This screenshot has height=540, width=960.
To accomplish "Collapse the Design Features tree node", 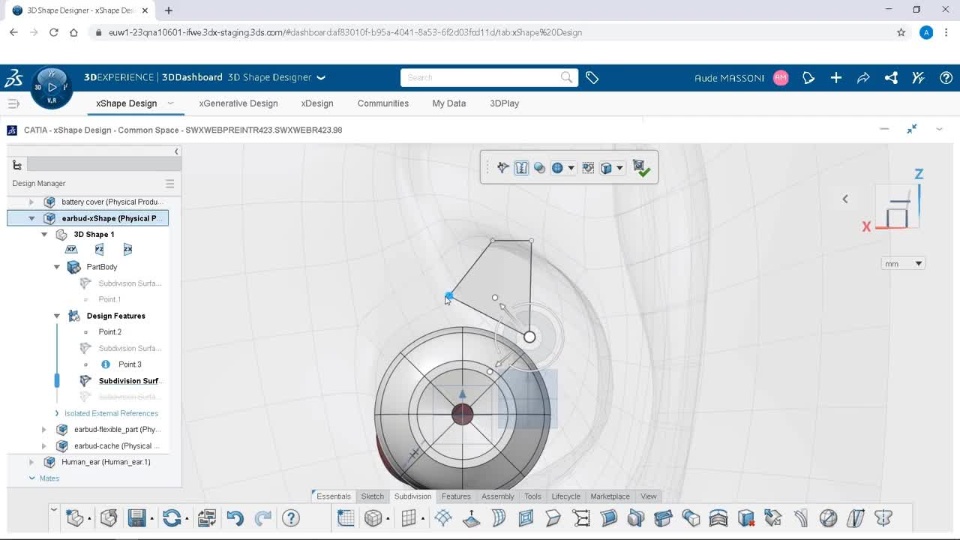I will (x=57, y=316).
